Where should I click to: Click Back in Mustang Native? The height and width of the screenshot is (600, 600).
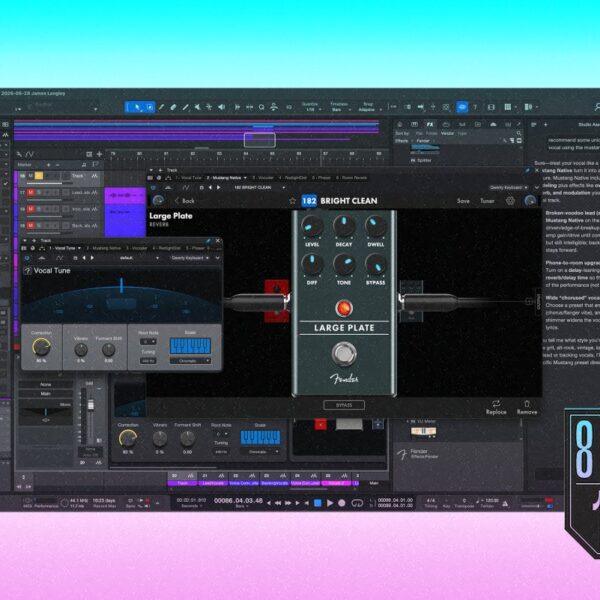click(x=184, y=201)
